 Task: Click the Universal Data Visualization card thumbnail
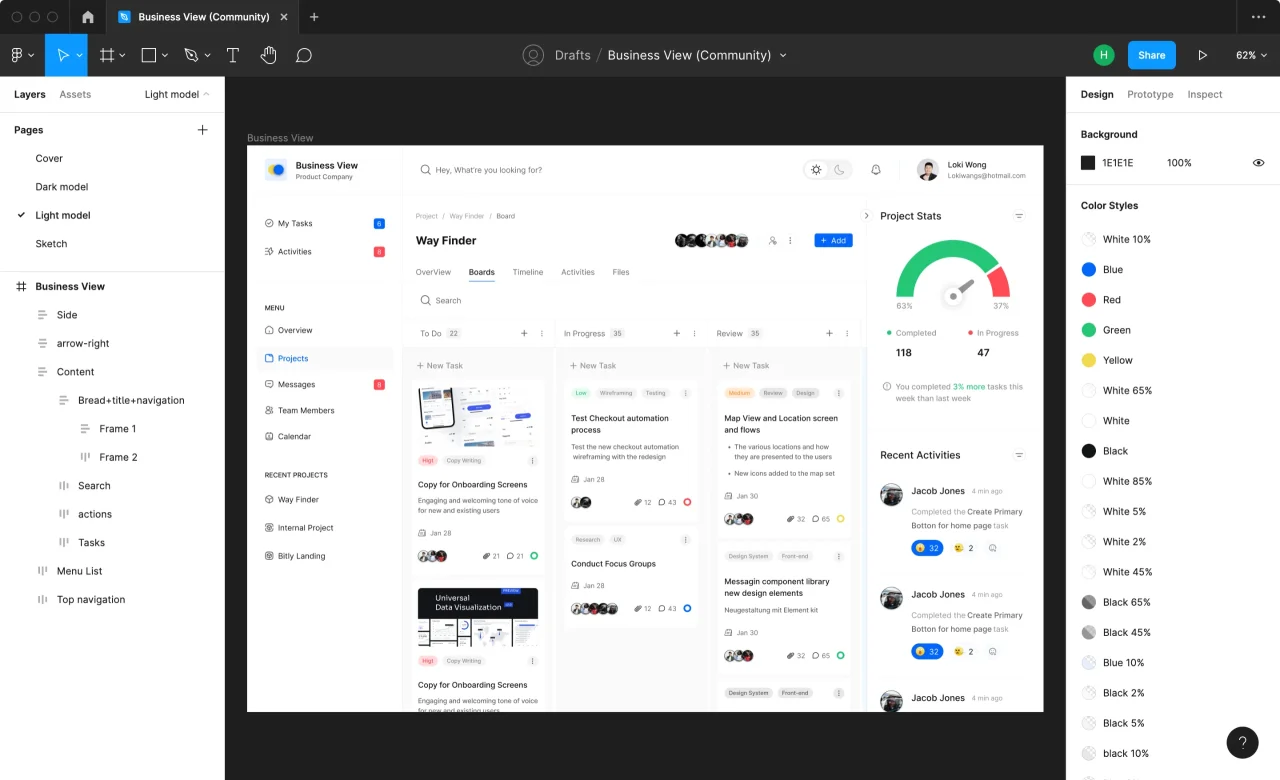[x=478, y=617]
